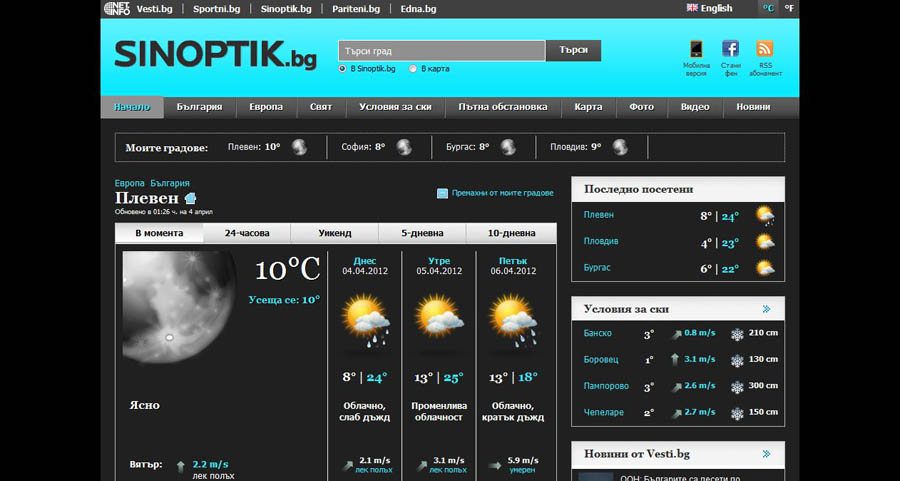Open the Карта menu item

[588, 107]
